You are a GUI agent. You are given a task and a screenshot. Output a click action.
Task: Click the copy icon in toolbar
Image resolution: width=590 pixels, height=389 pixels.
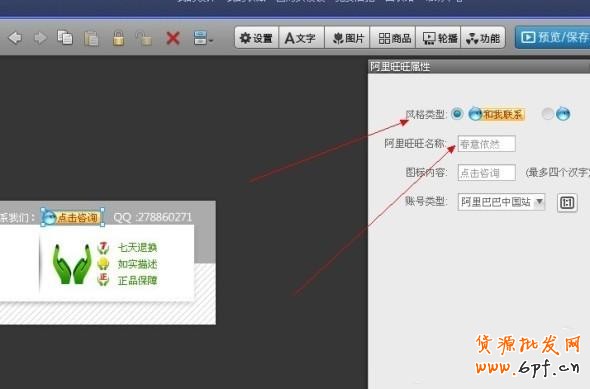pyautogui.click(x=65, y=38)
